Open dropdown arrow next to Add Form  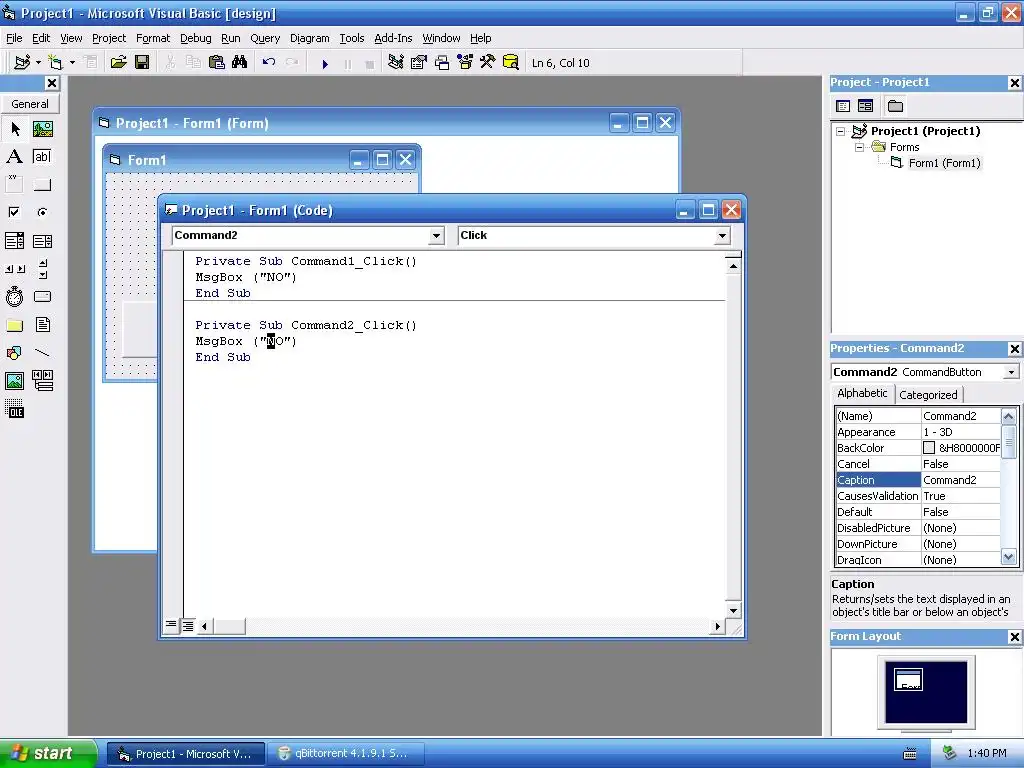click(x=72, y=63)
